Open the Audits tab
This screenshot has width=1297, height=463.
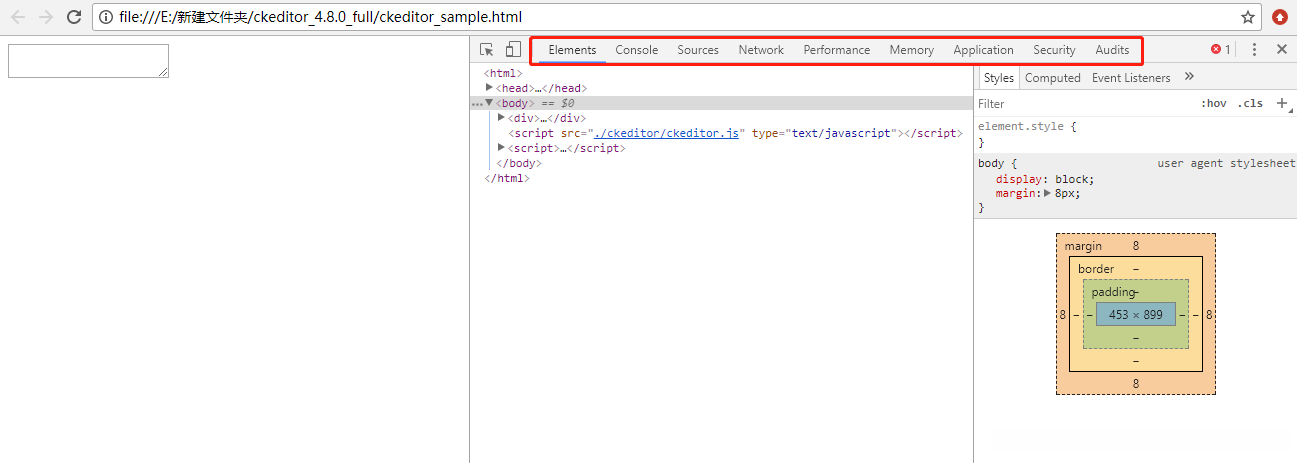click(x=1112, y=50)
